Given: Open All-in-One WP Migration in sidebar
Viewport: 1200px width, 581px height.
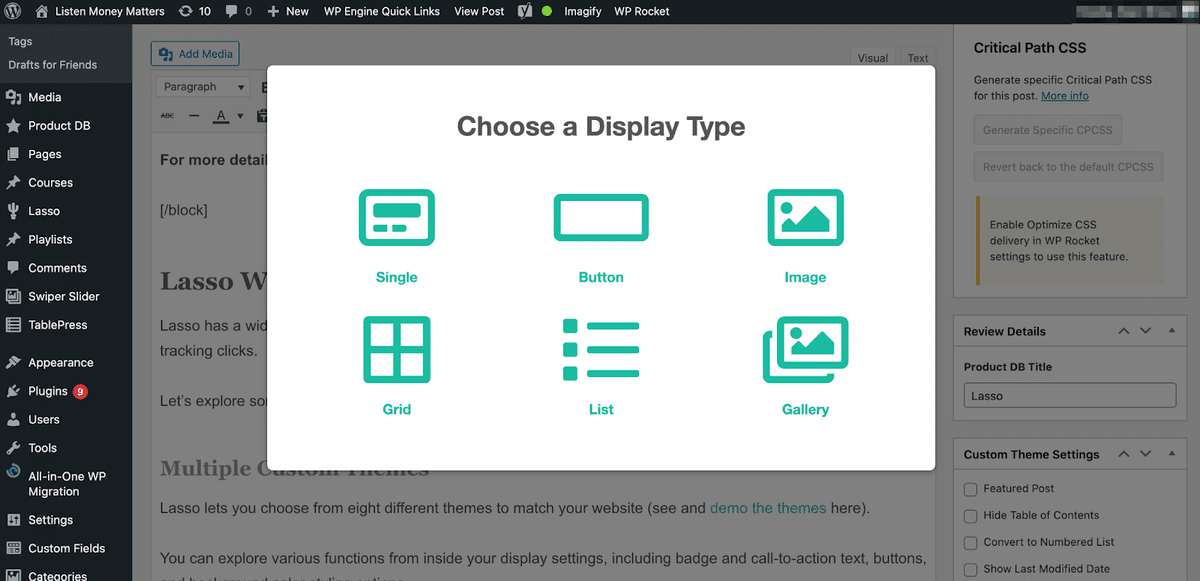Looking at the screenshot, I should click(x=66, y=484).
